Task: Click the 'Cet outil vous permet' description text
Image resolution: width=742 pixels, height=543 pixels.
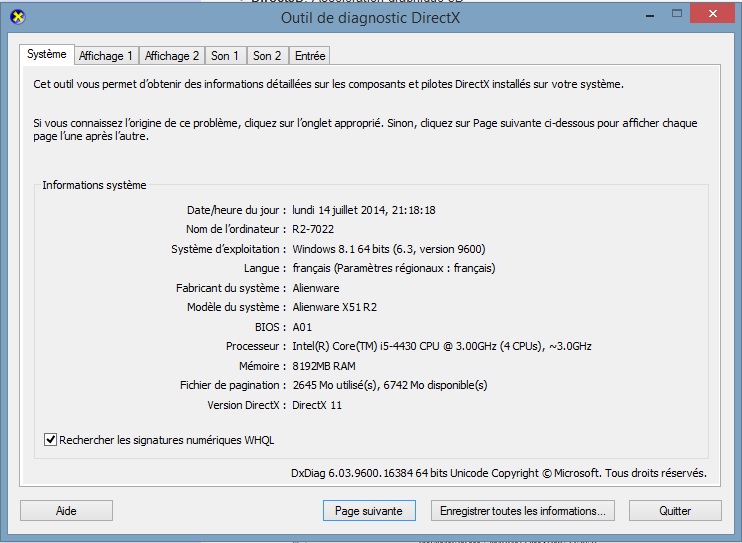Action: 328,84
